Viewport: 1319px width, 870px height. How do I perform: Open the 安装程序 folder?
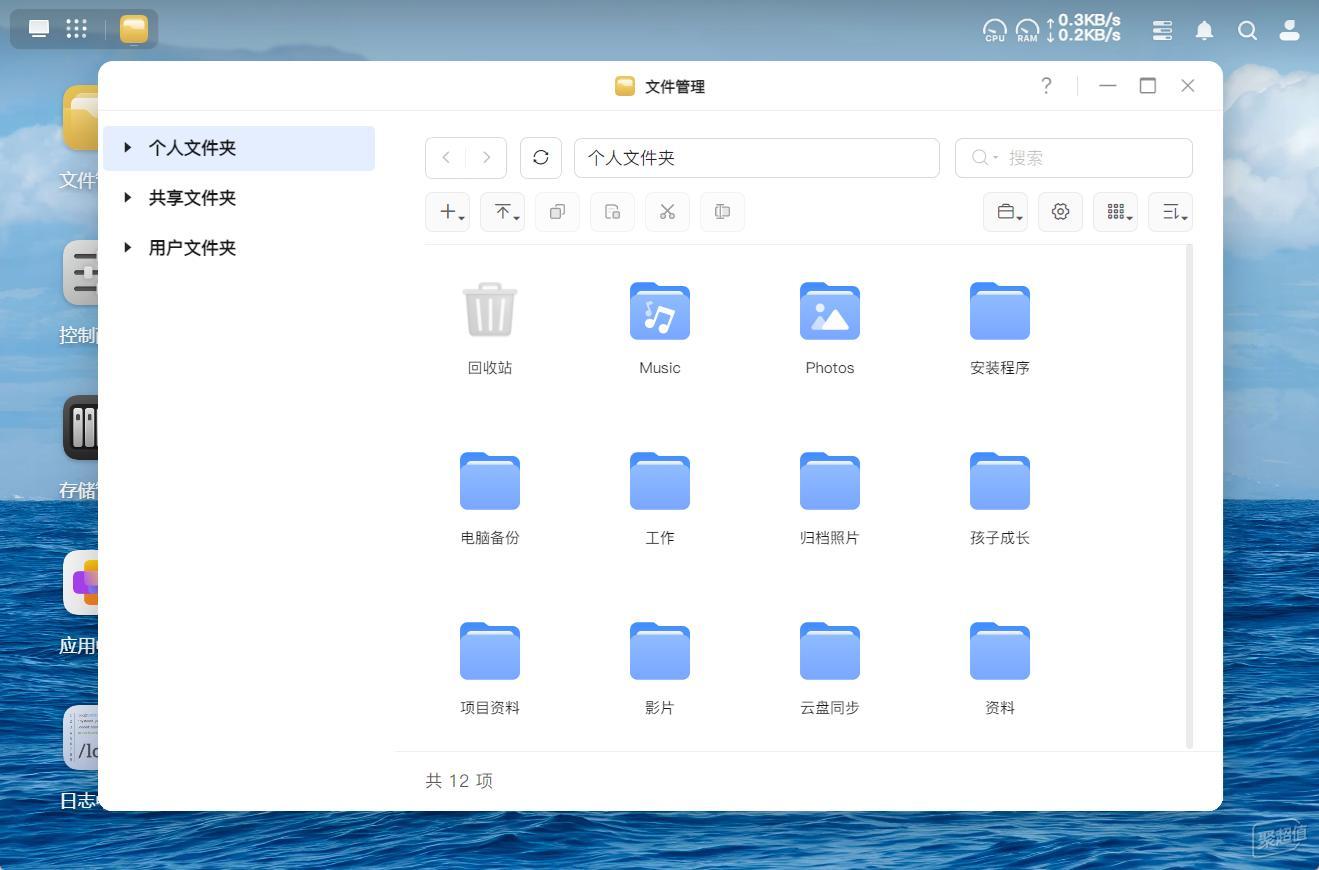coord(1000,311)
